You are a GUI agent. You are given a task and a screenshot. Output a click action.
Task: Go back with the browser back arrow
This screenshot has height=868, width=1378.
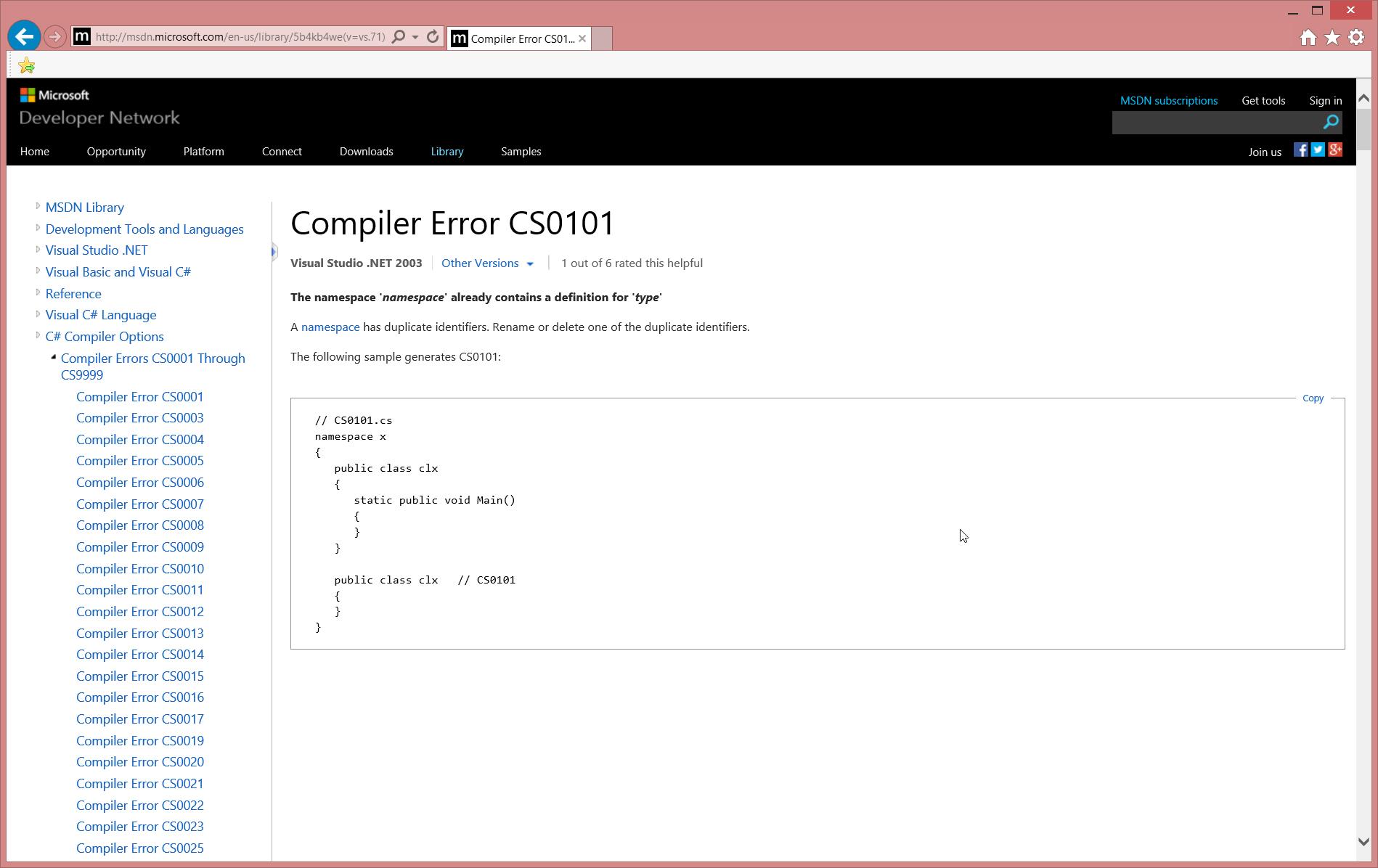coord(24,36)
